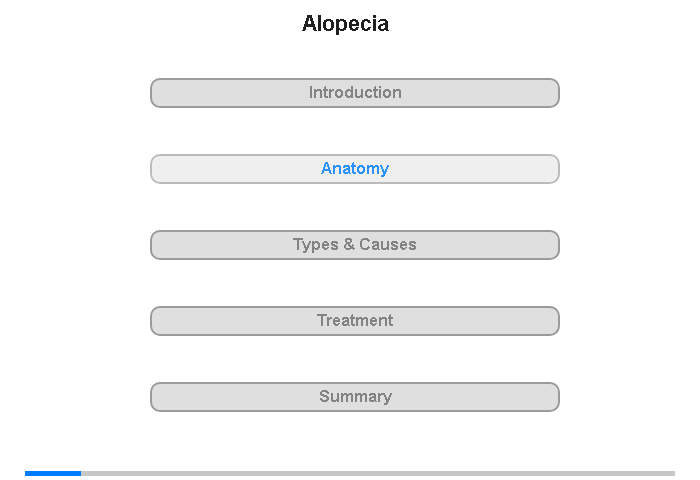
Task: Click the gray unfilled progress bar track
Action: pos(378,473)
